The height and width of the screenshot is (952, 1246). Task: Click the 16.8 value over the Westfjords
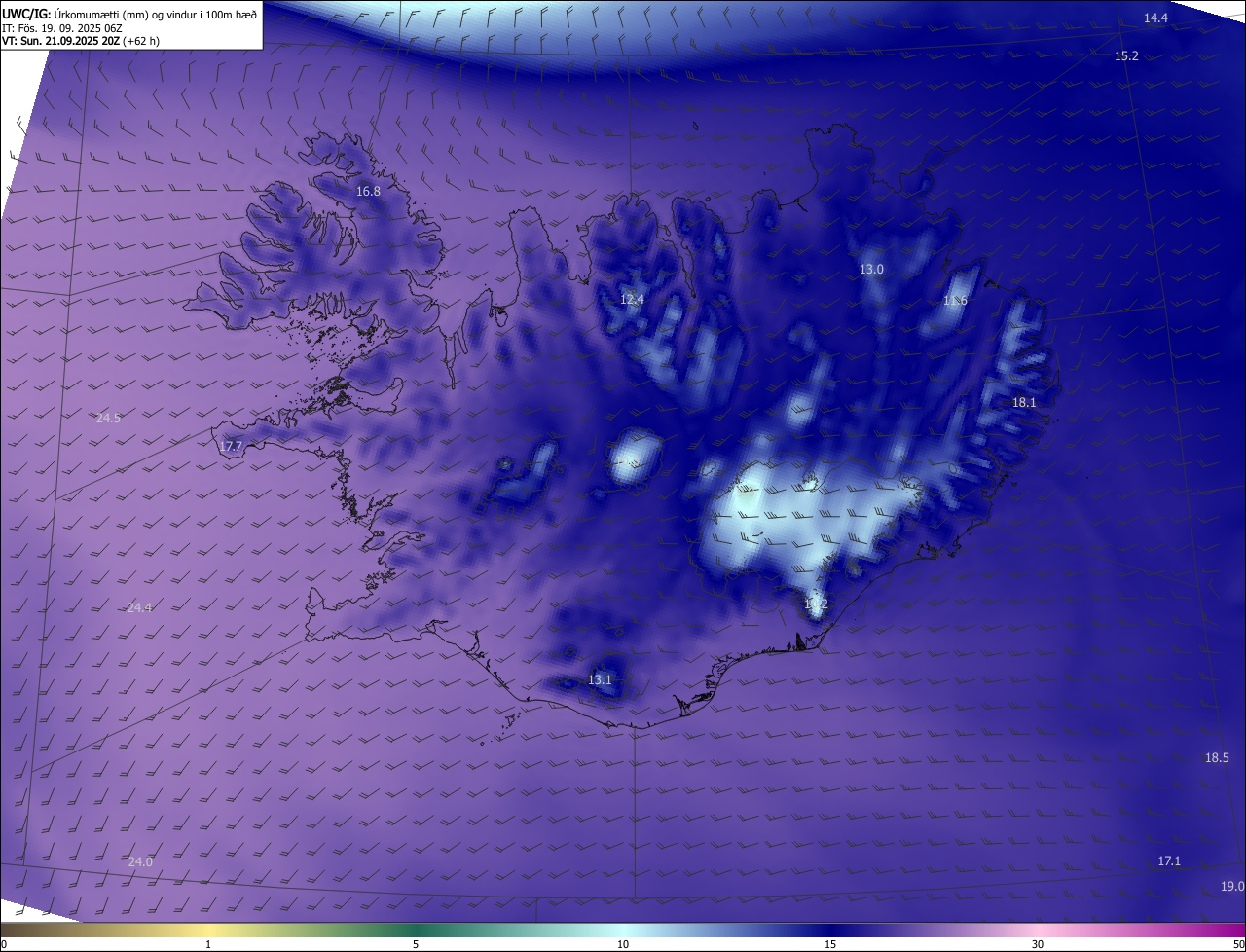click(368, 192)
